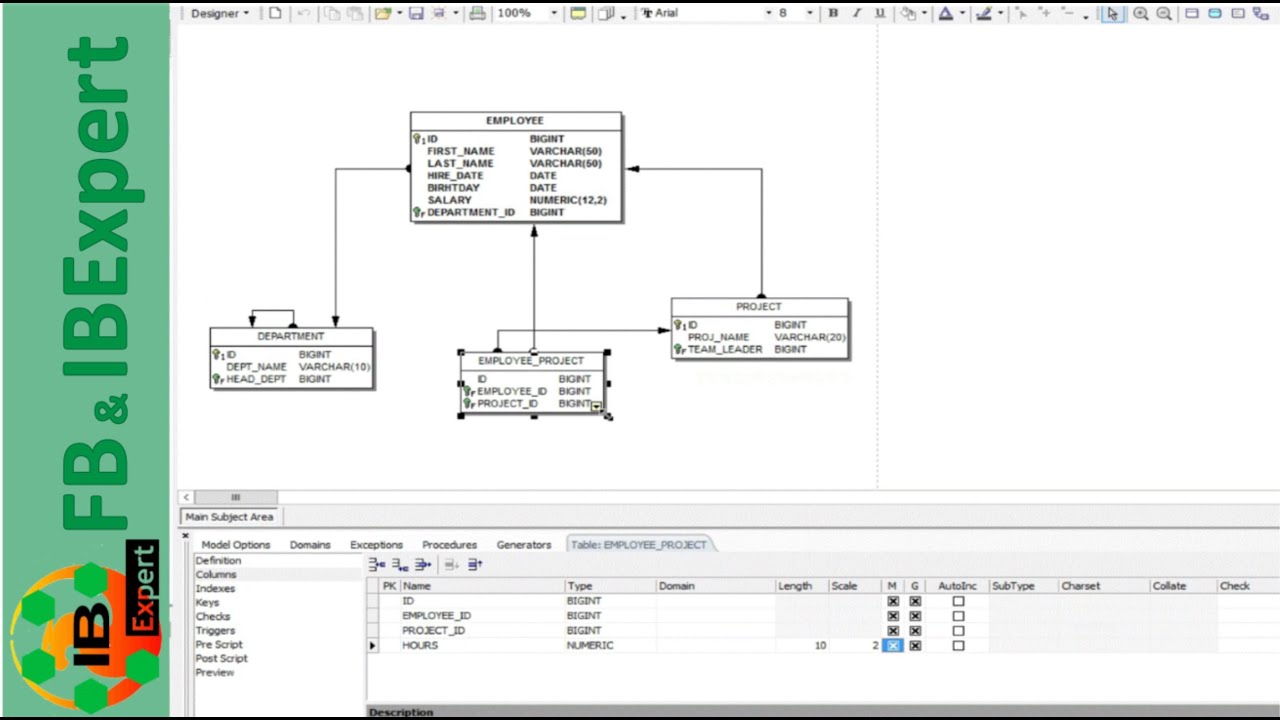This screenshot has height=720, width=1280.
Task: Click the Main Subject Area tab
Action: pos(229,517)
